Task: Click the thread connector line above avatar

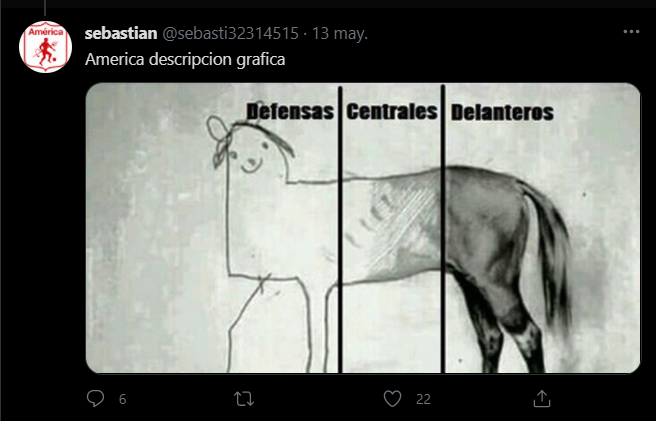Action: click(45, 8)
